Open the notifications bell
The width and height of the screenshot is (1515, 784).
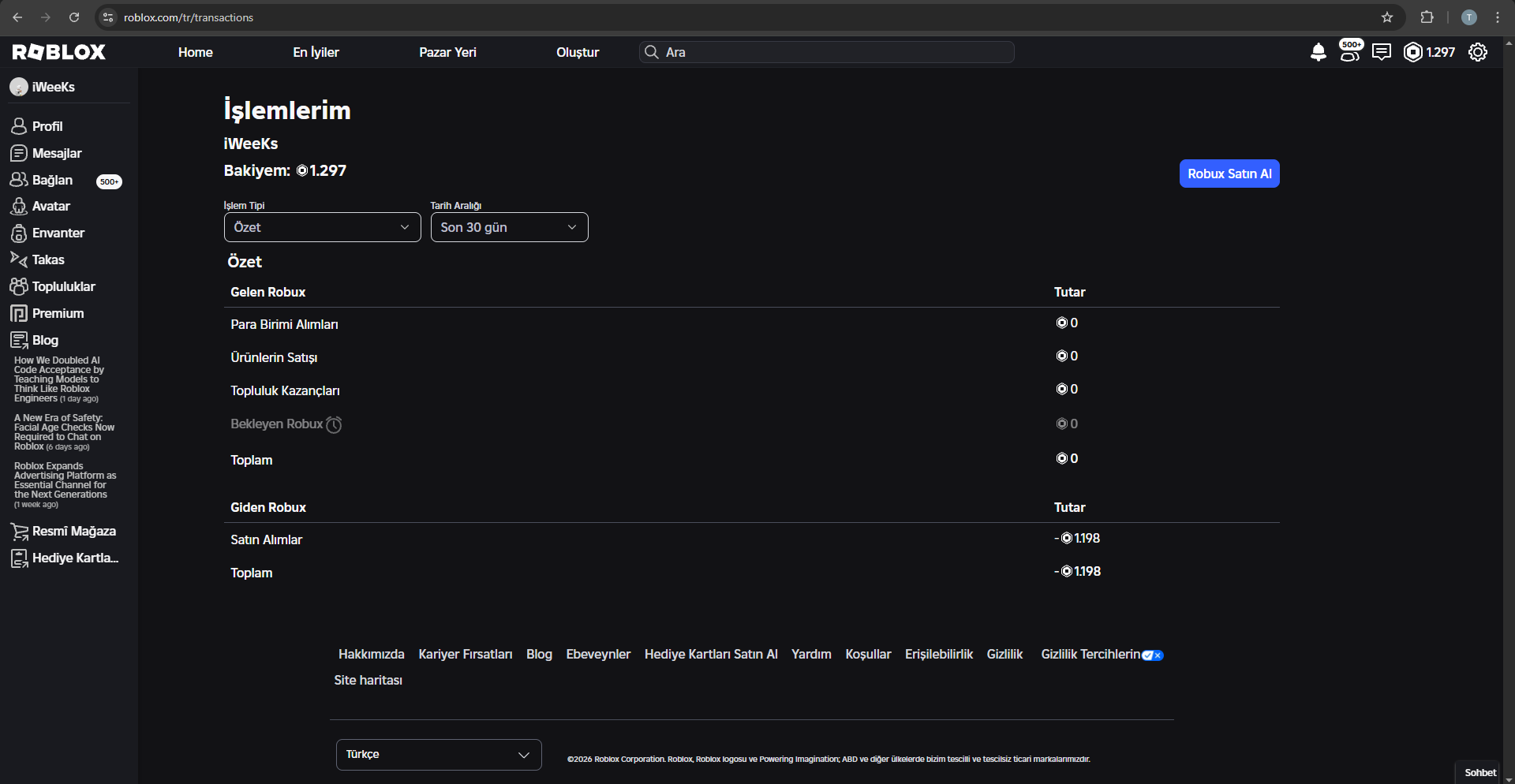(1318, 52)
